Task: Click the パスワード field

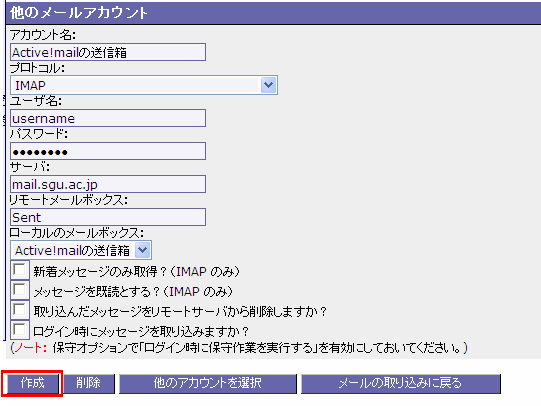Action: [108, 151]
